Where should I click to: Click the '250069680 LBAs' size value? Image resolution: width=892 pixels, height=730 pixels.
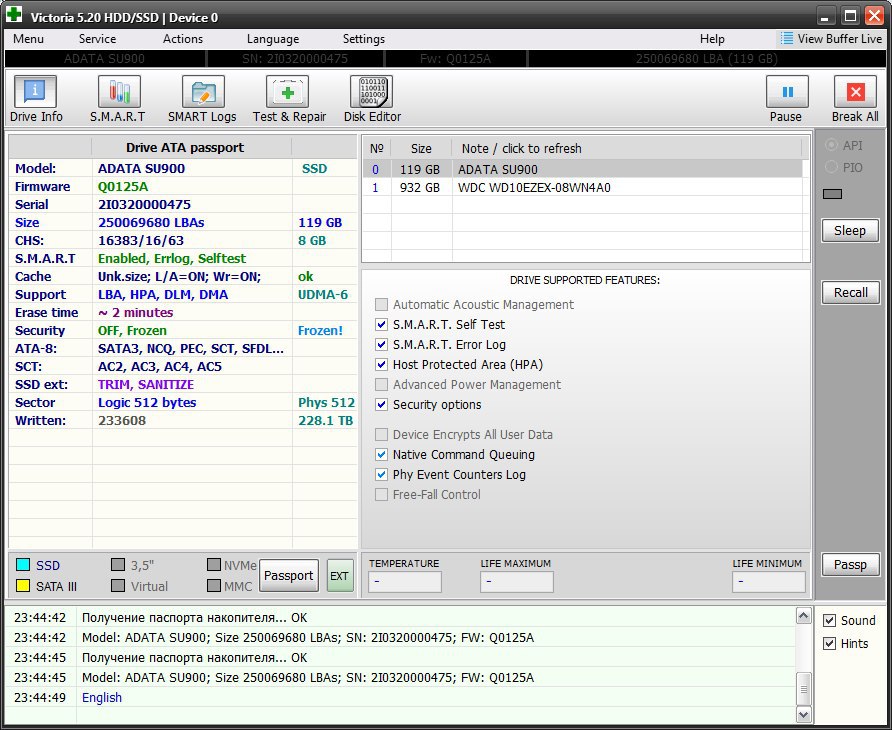(x=151, y=222)
